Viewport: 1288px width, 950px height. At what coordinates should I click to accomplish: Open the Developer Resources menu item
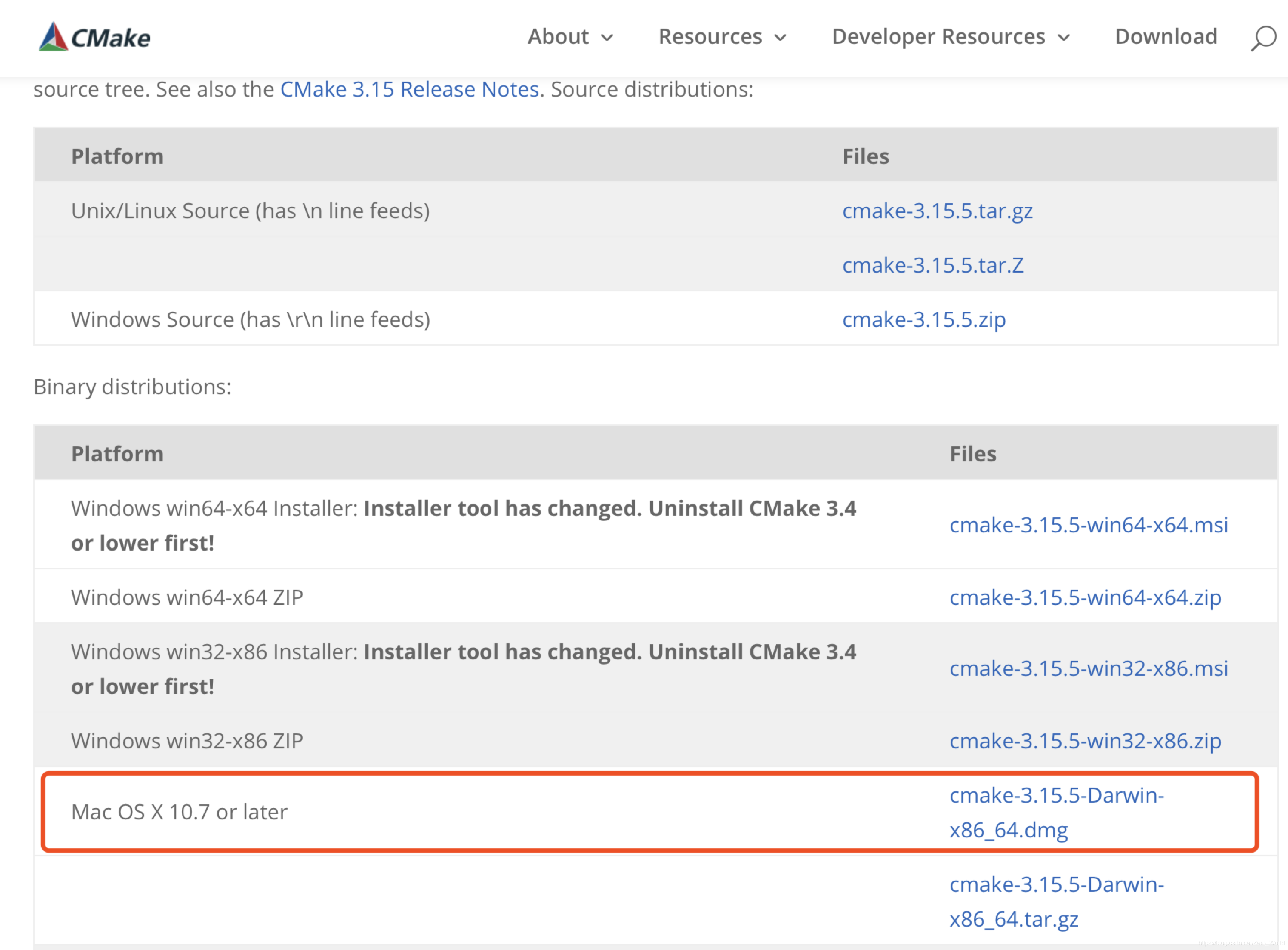[938, 37]
